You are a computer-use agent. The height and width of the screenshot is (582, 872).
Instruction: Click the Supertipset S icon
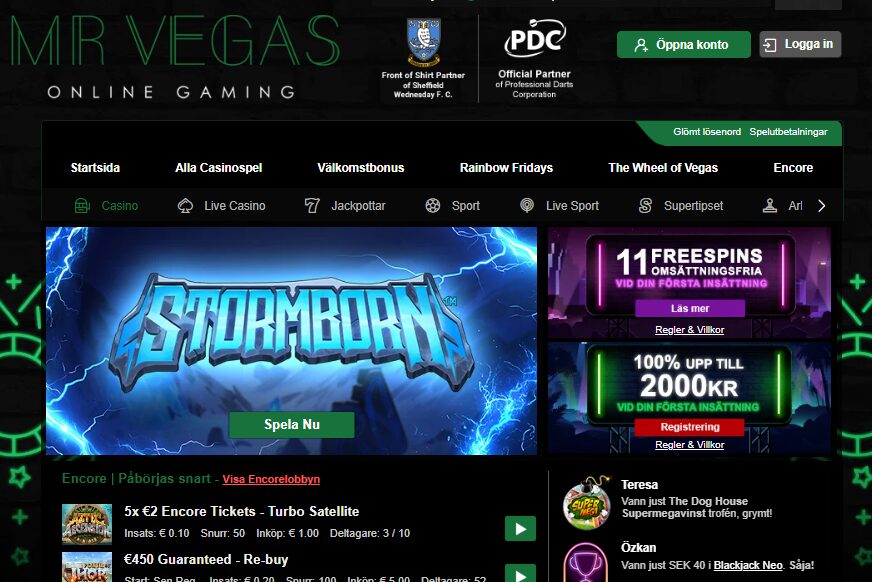point(645,206)
